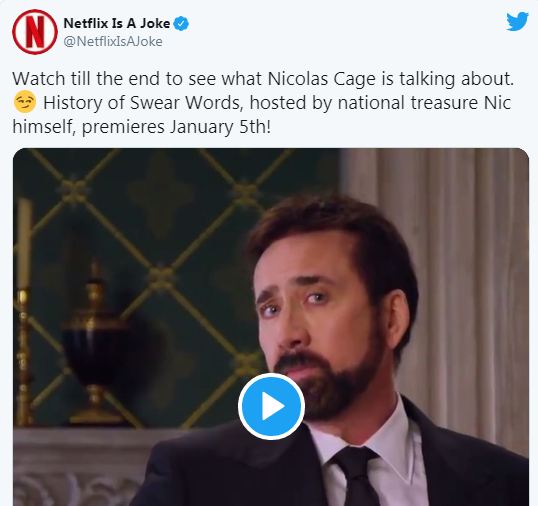Play the embedded tweet video

tap(271, 406)
